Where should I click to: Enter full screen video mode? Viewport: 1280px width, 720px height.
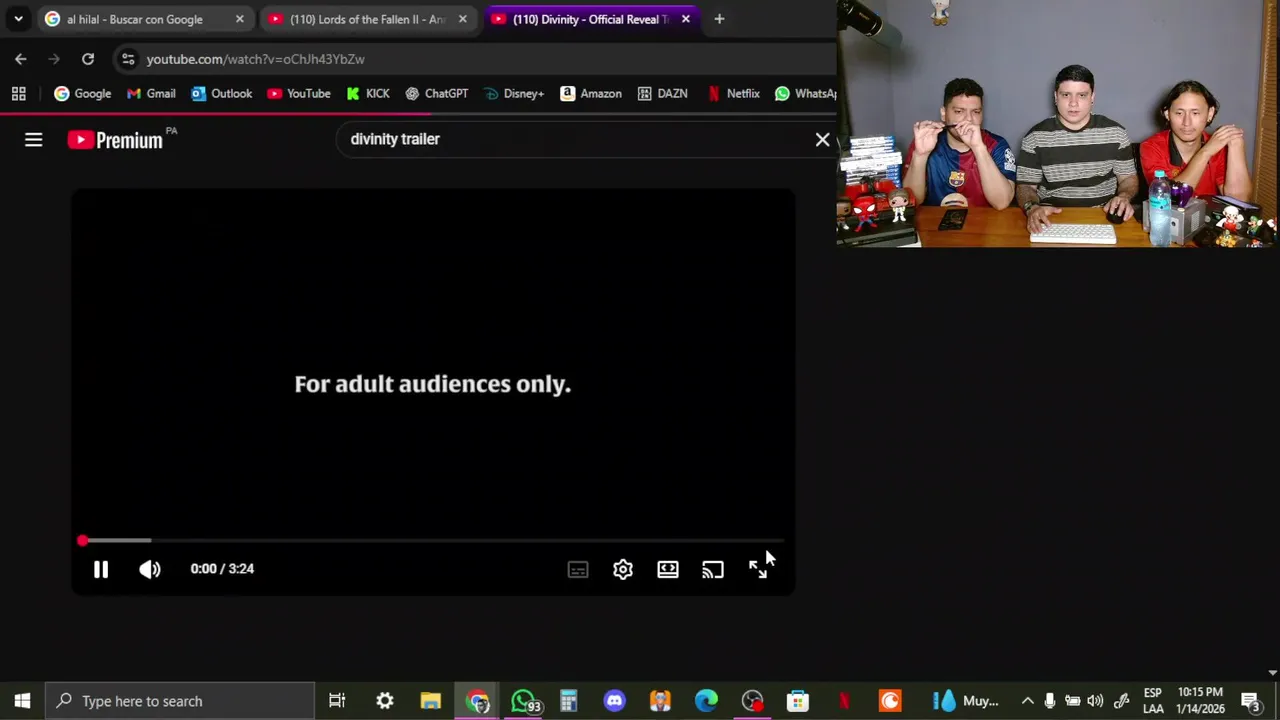tap(758, 569)
